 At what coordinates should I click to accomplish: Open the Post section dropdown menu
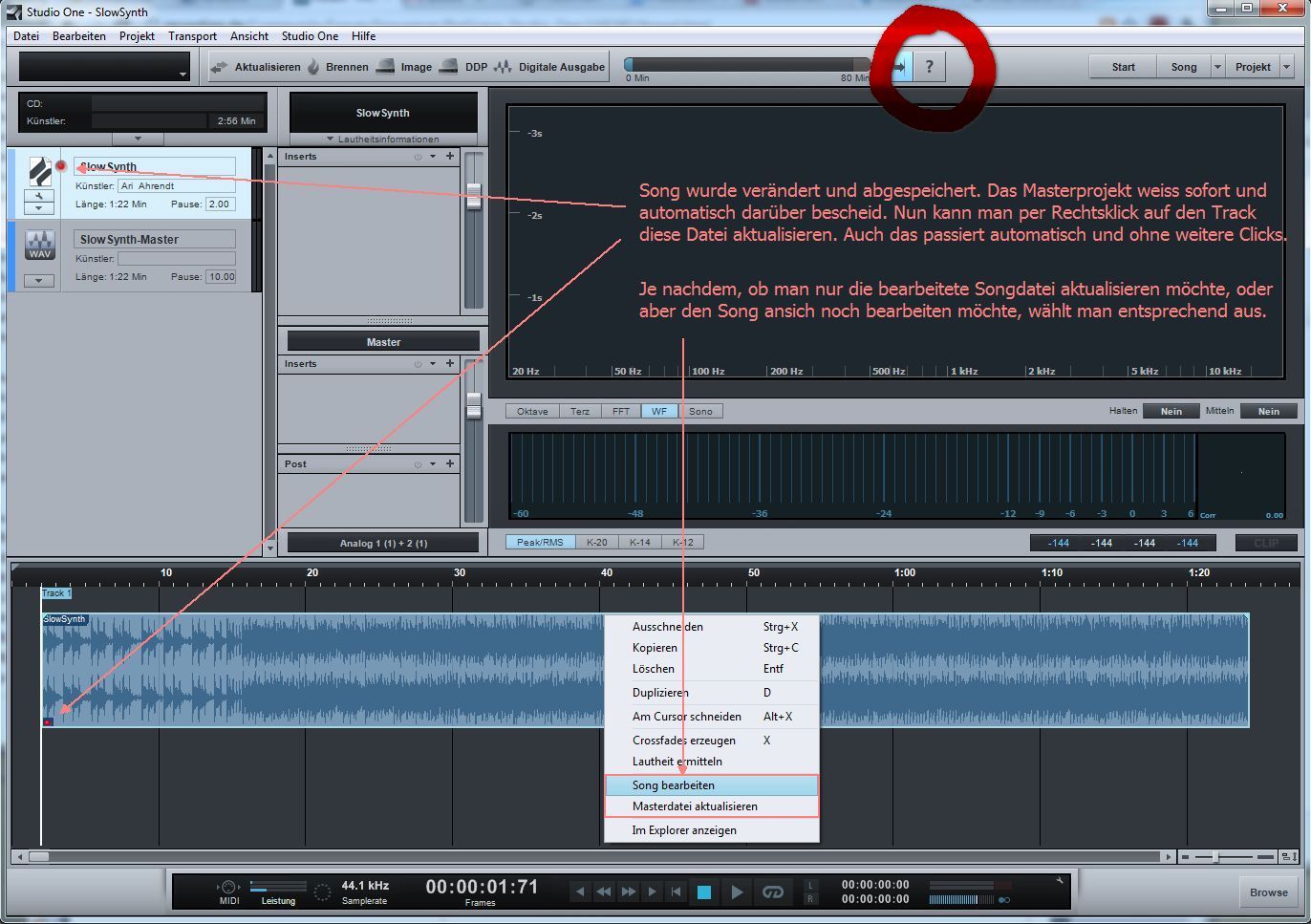click(433, 464)
